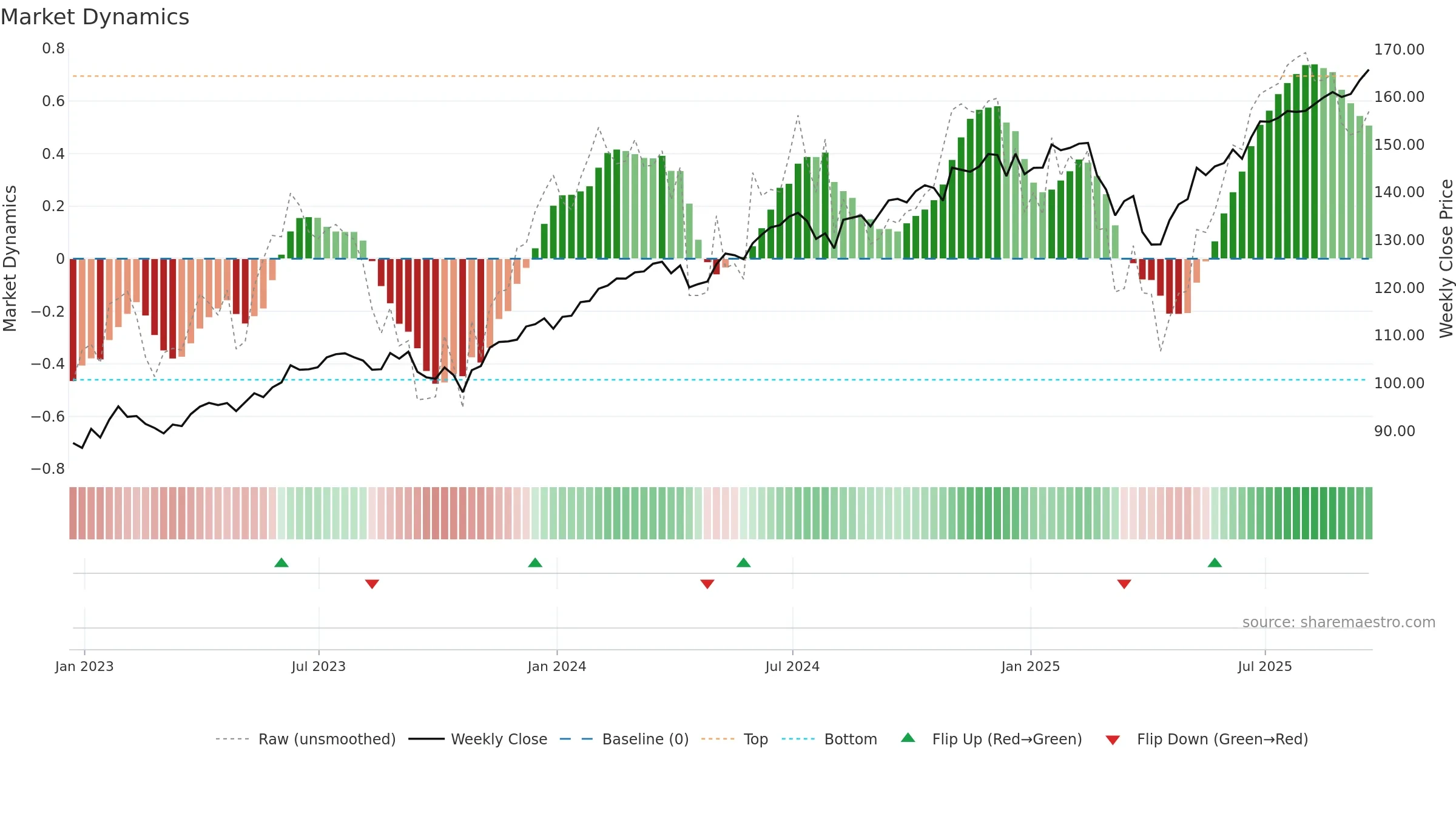Click the '−0.8' left axis tick label
The image size is (1456, 819).
click(x=48, y=469)
